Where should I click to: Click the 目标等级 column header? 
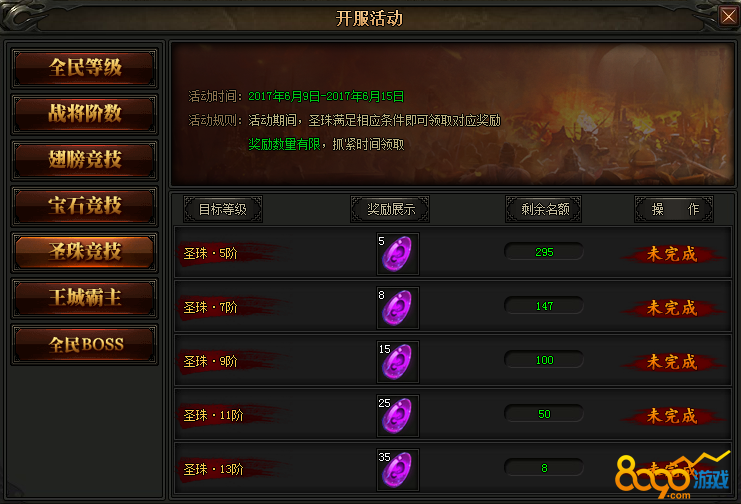coord(223,209)
